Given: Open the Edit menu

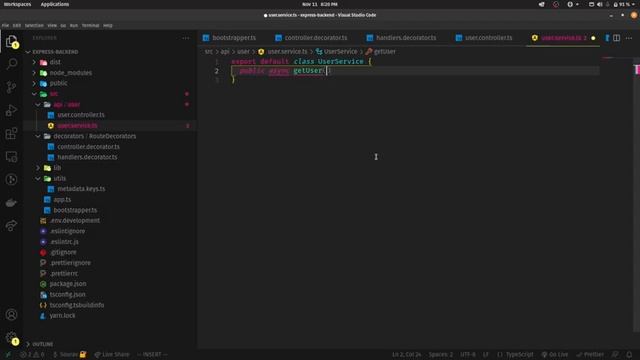Looking at the screenshot, I should (17, 25).
